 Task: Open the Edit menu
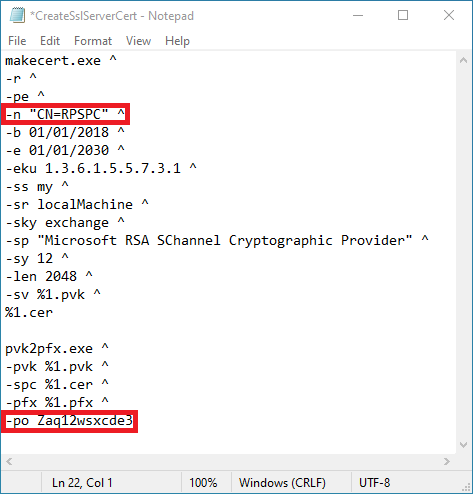(50, 41)
